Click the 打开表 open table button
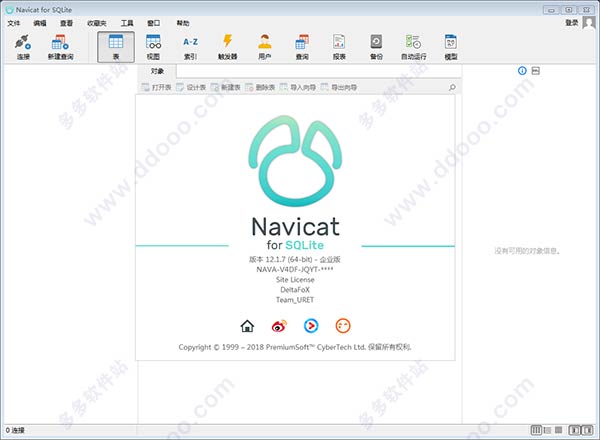The width and height of the screenshot is (600, 440). pyautogui.click(x=157, y=87)
